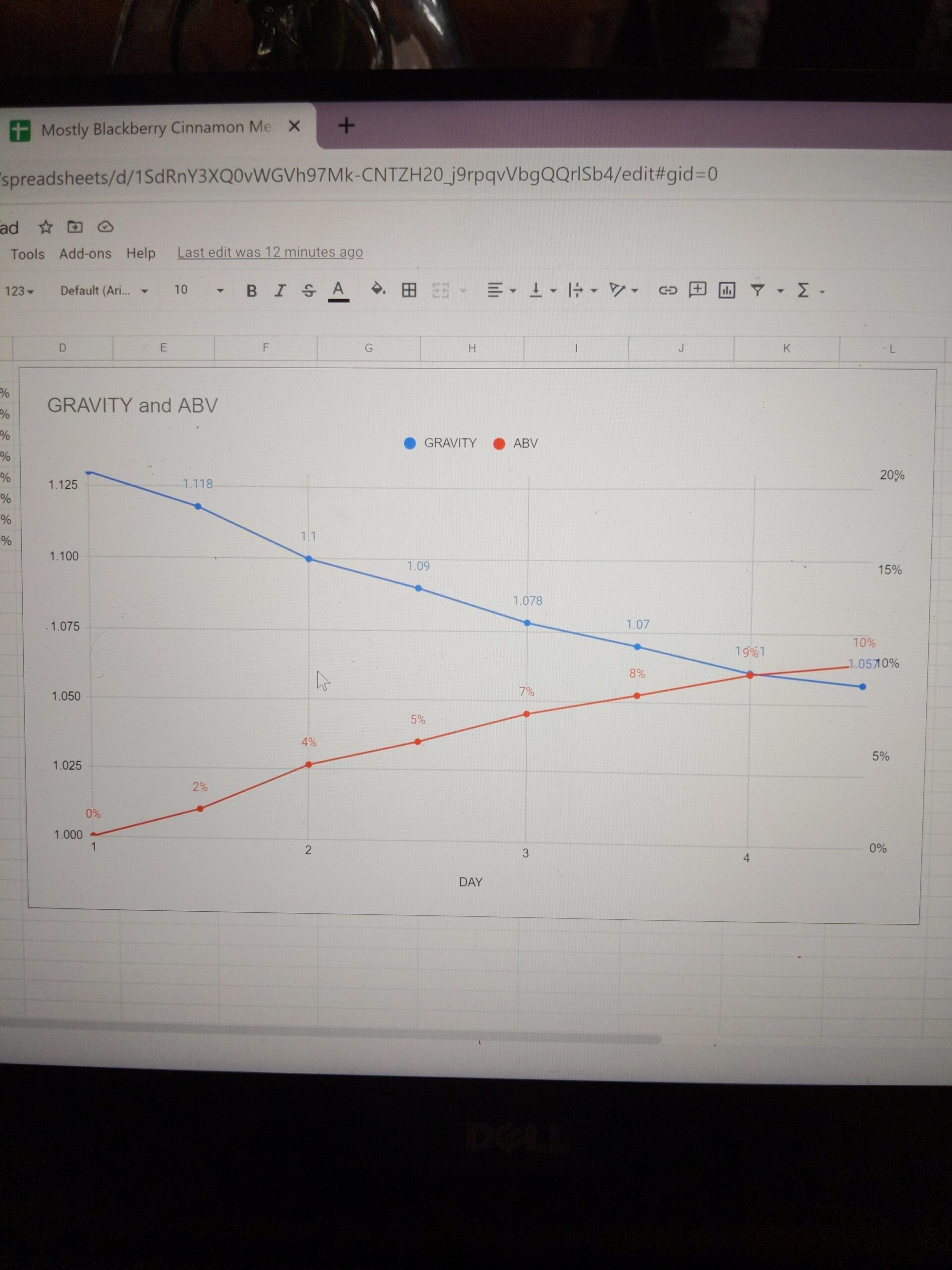Screen dimensions: 952x1270
Task: Click the GRAVITY legend entry
Action: [441, 443]
